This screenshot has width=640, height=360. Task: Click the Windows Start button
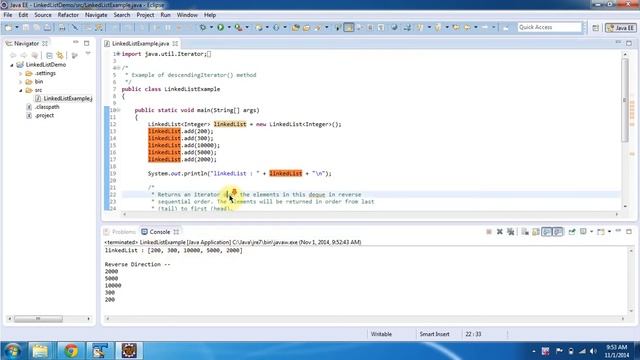(12, 351)
